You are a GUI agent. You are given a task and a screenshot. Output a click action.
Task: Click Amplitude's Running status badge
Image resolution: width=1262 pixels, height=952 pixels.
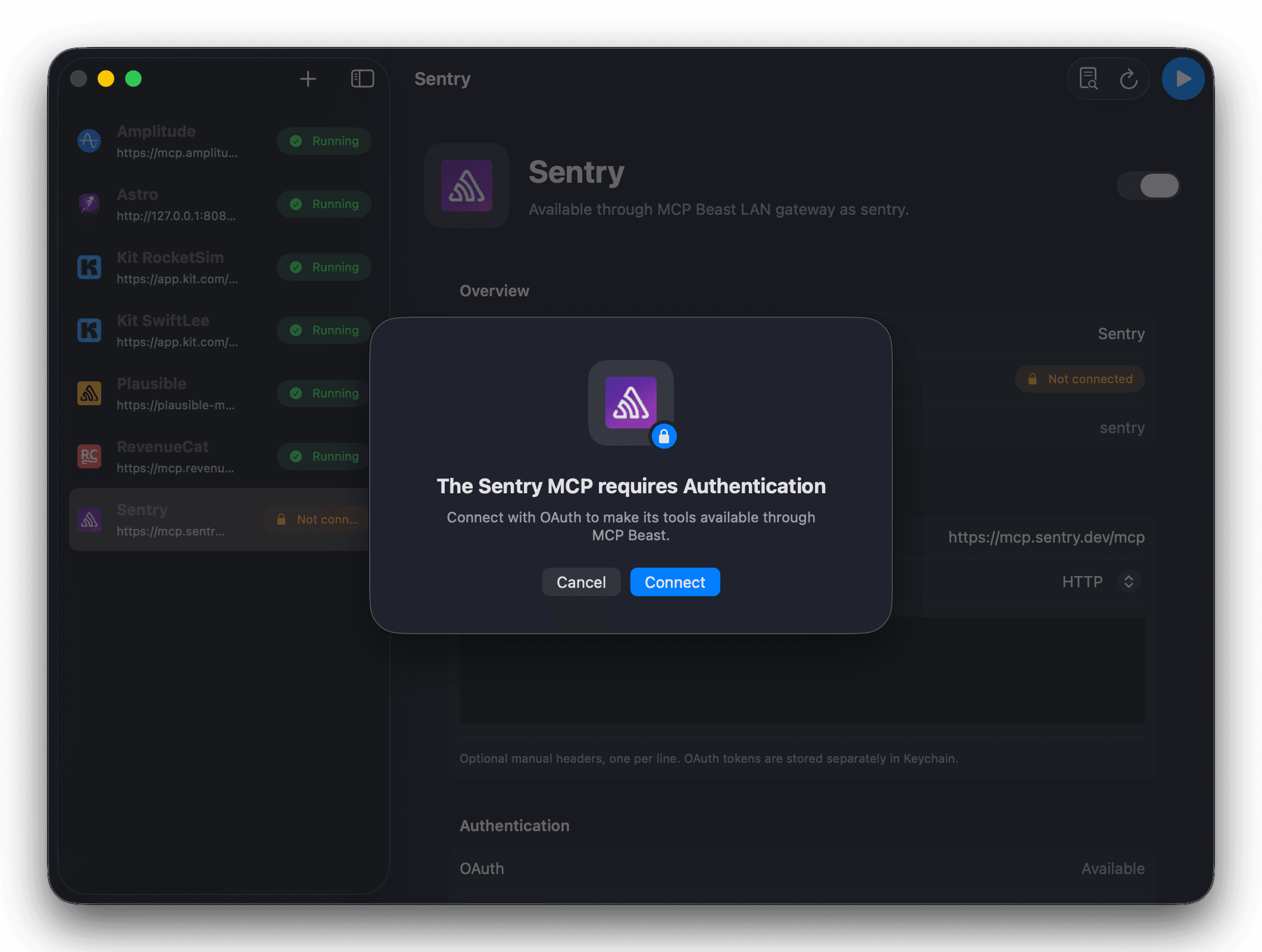pos(324,141)
